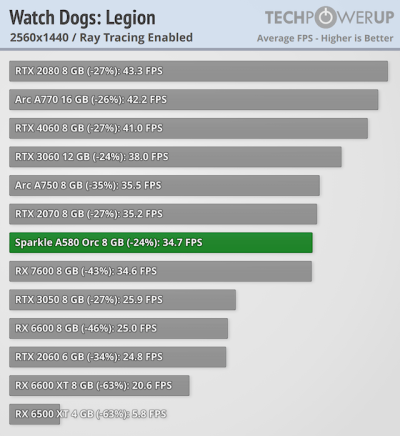This screenshot has height=436, width=400.
Task: Click the RTX 2070 8 GB bar
Action: click(x=163, y=214)
